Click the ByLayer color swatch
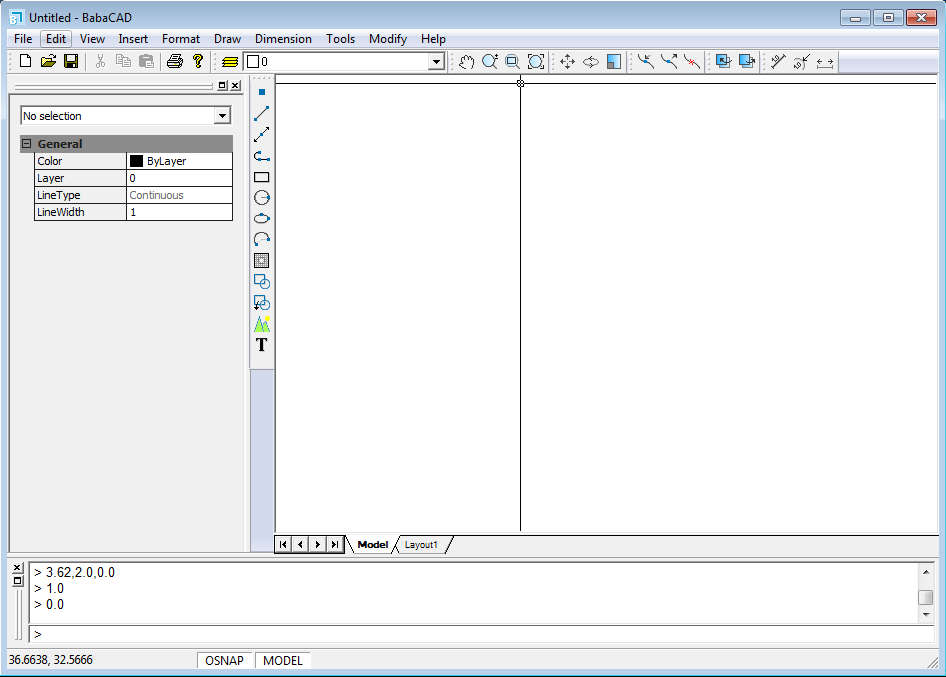 click(x=136, y=161)
